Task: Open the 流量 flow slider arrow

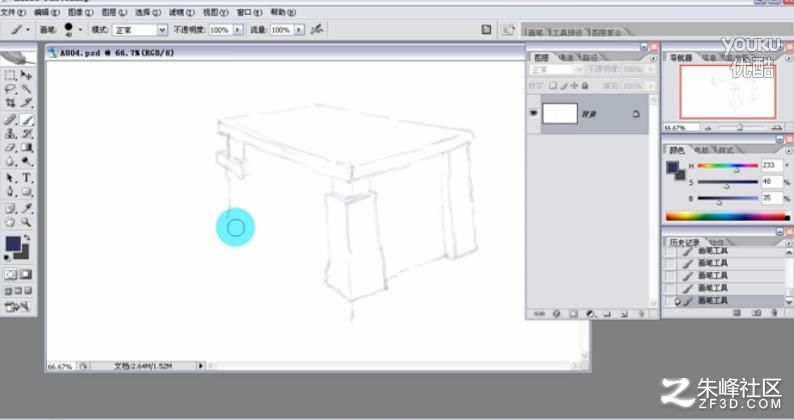Action: click(299, 30)
